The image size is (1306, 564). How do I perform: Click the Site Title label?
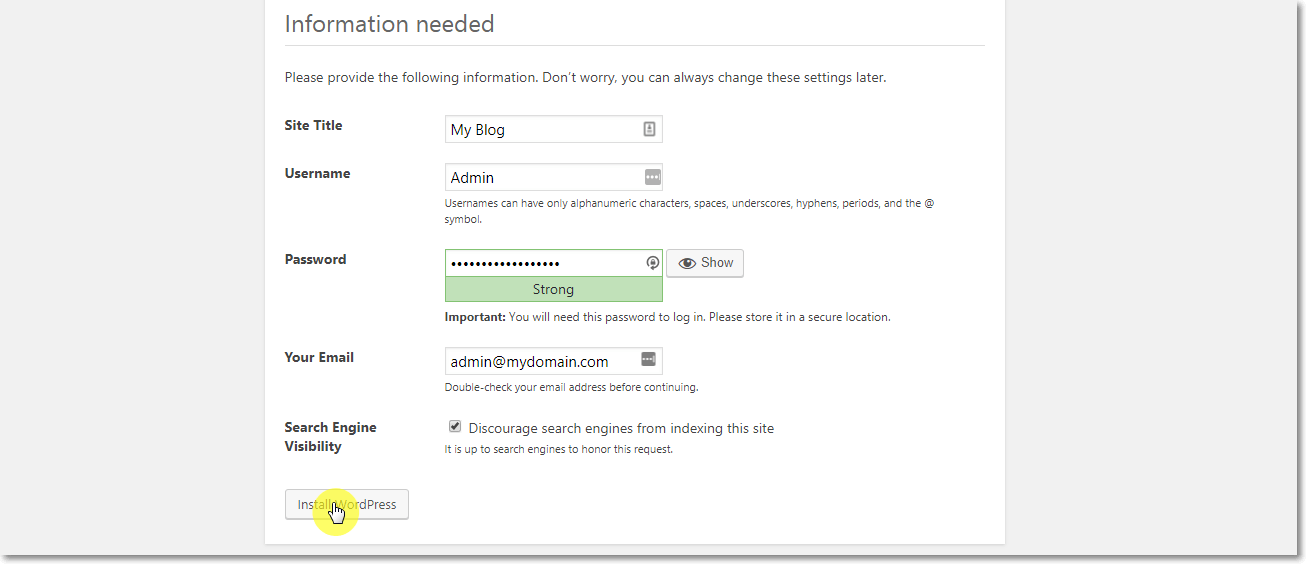313,125
